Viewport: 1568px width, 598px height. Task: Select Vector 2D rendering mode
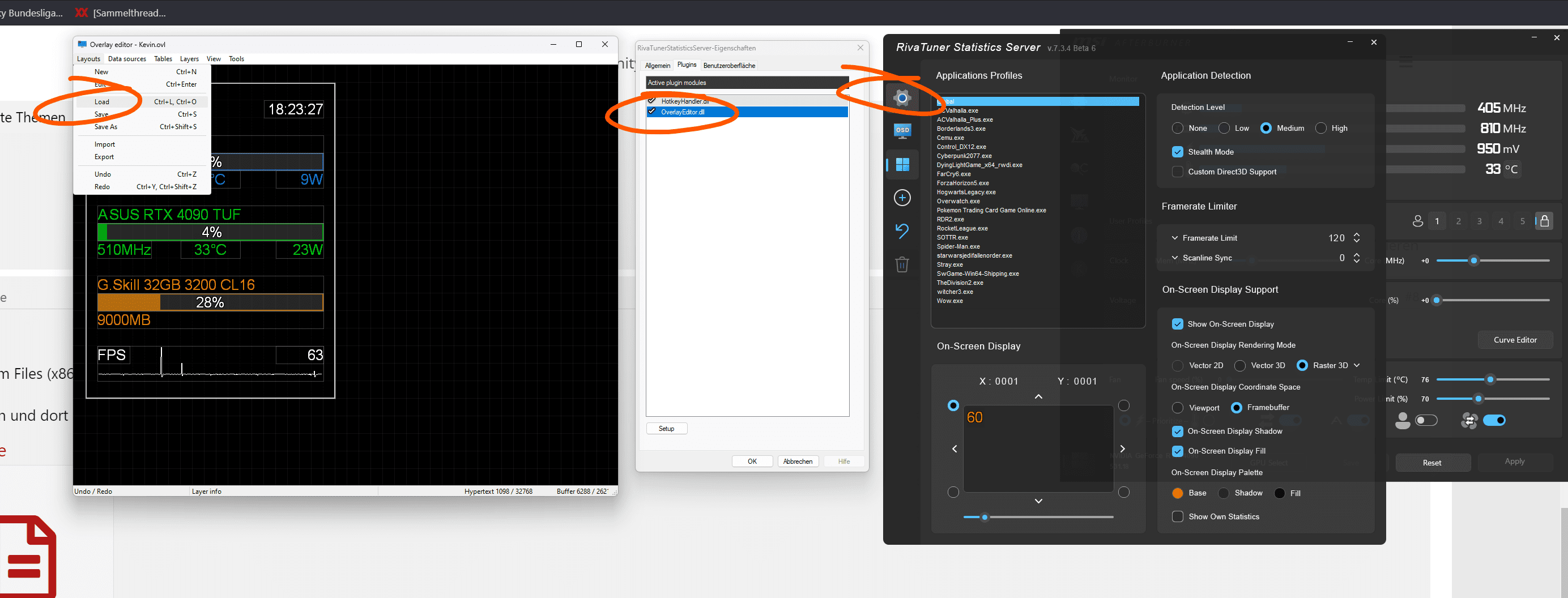coord(1177,366)
